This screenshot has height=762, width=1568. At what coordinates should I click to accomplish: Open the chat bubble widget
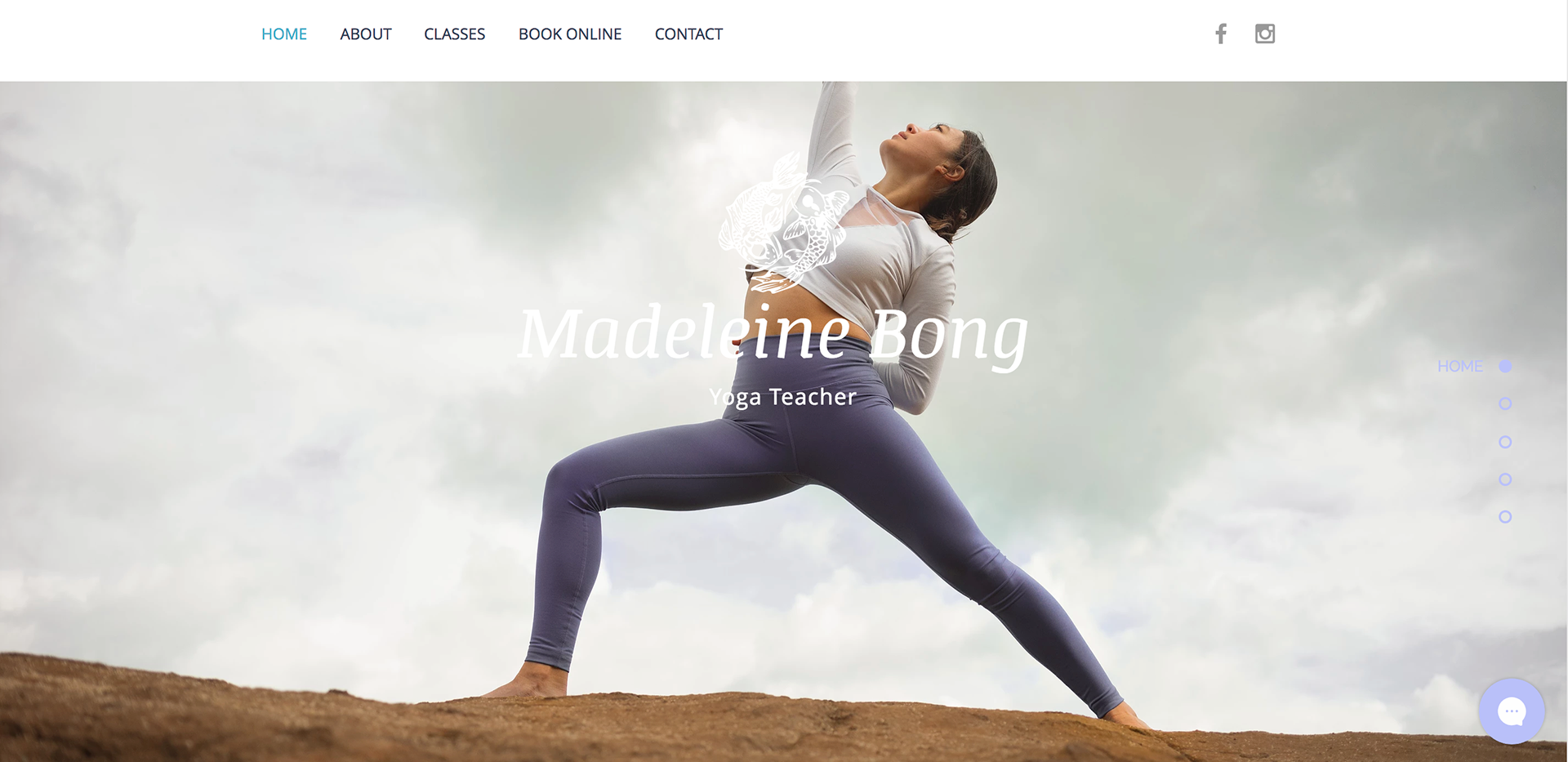(1512, 711)
